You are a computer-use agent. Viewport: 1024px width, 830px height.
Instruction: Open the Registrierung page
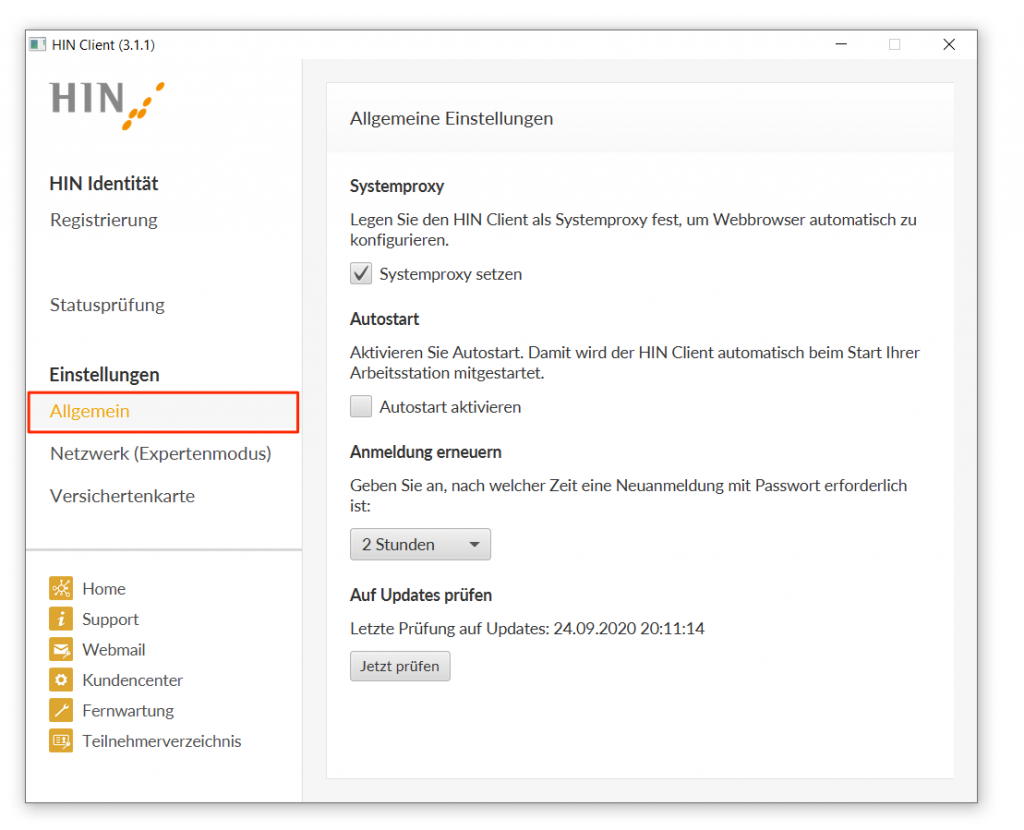pyautogui.click(x=104, y=220)
